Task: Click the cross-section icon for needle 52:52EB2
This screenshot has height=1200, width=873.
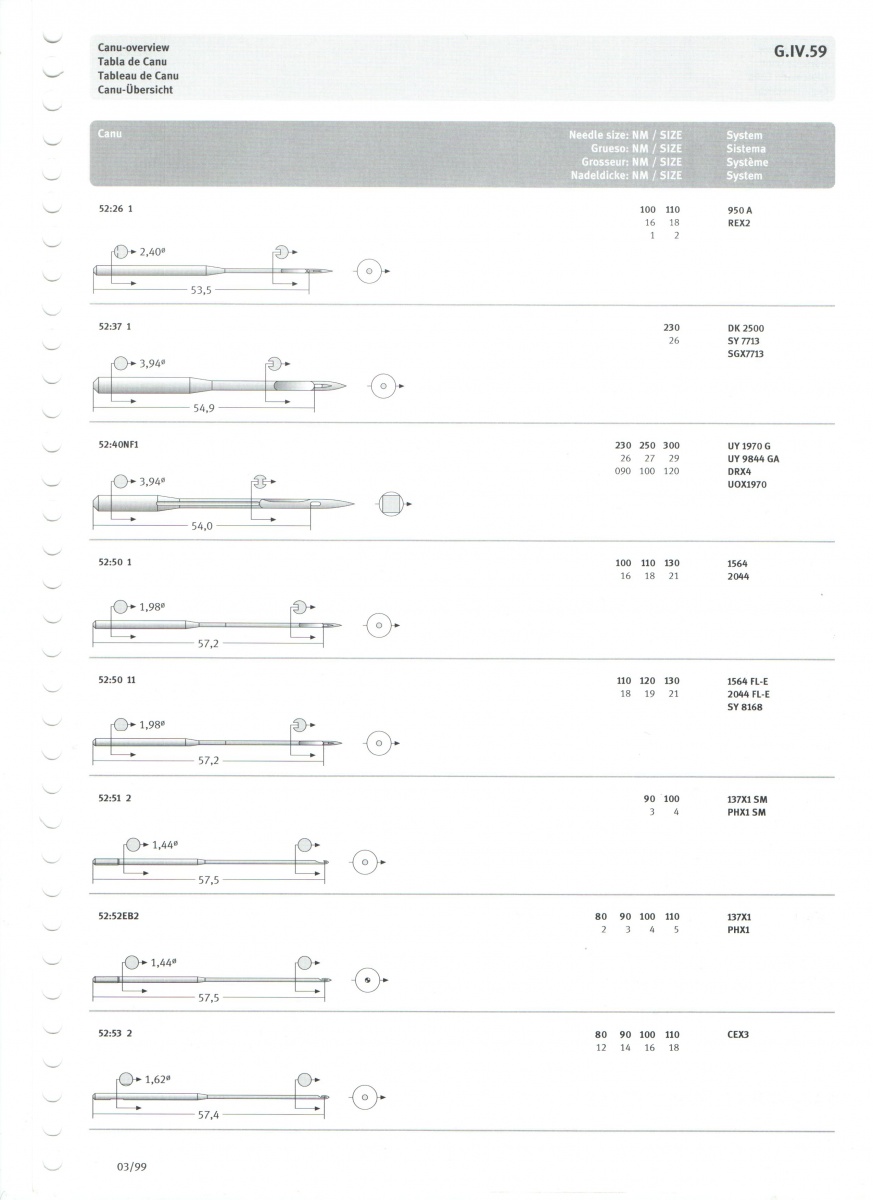Action: 368,980
